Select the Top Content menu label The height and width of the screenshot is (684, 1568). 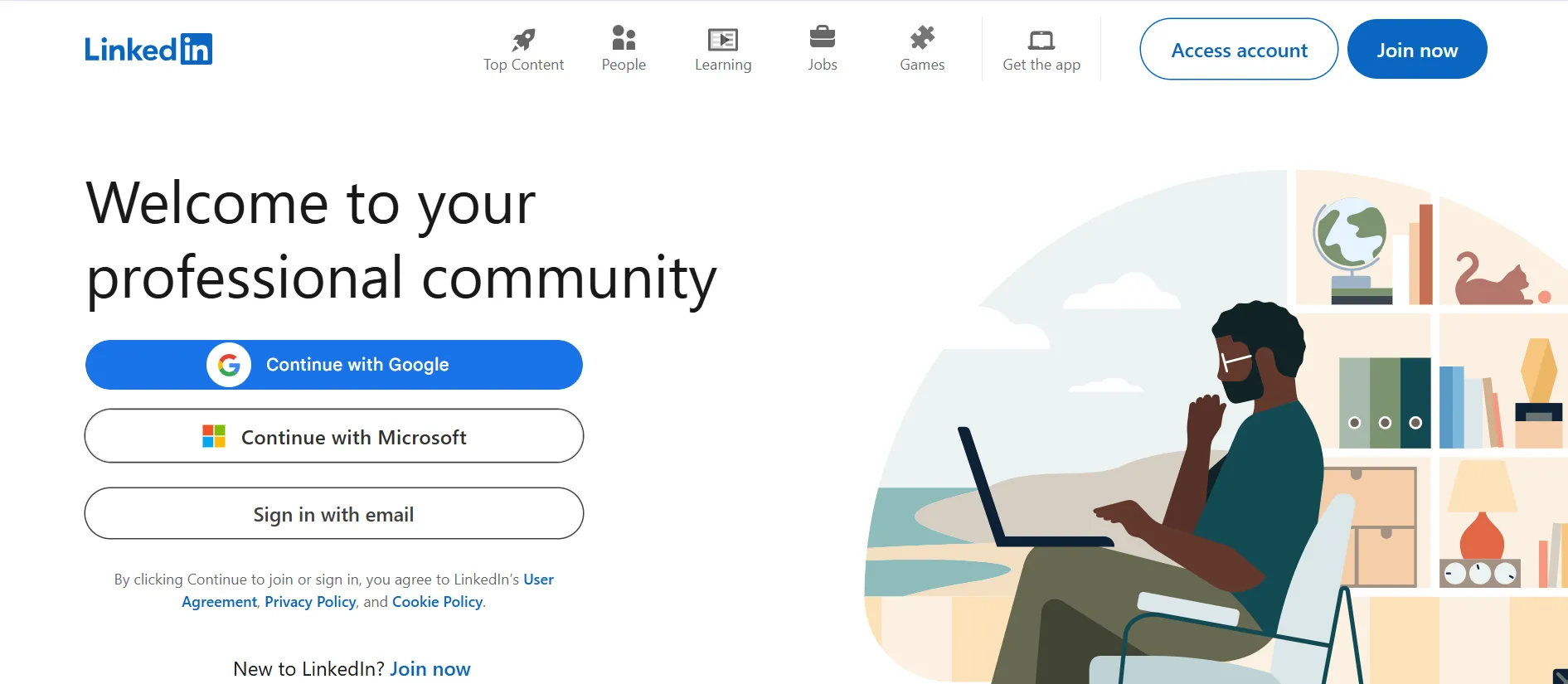523,65
